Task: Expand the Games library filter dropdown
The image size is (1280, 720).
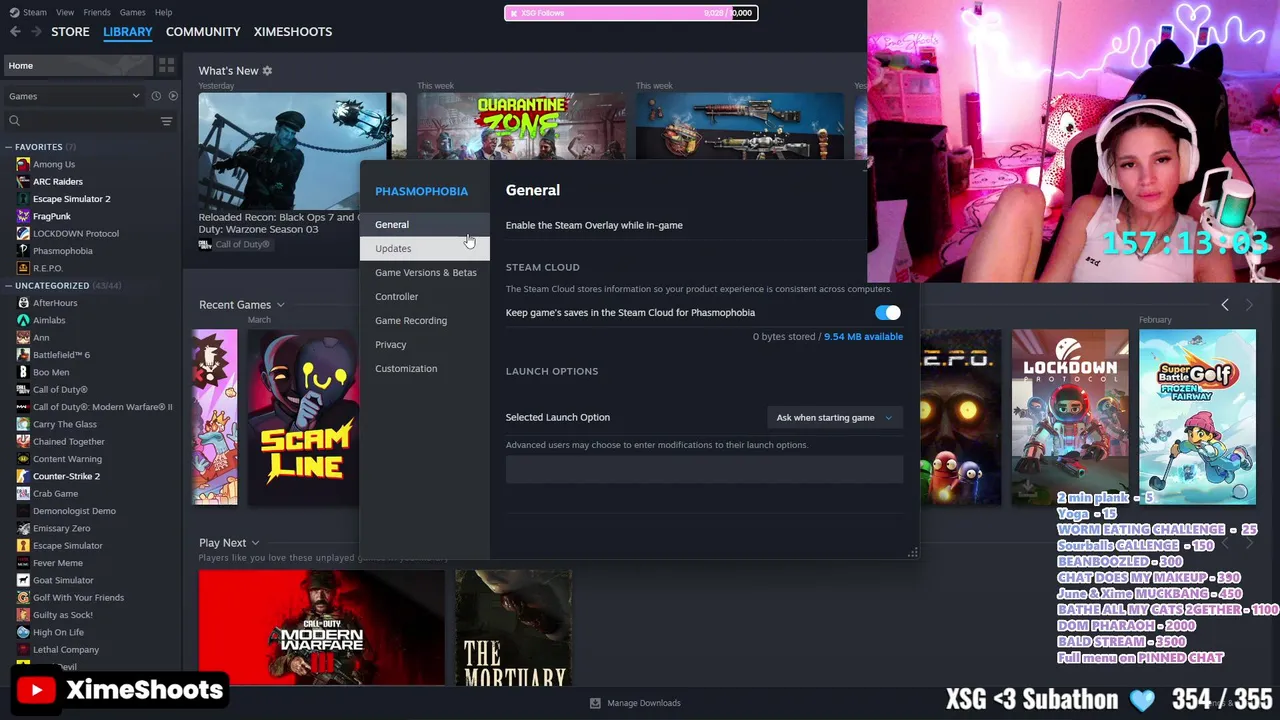Action: [x=74, y=96]
